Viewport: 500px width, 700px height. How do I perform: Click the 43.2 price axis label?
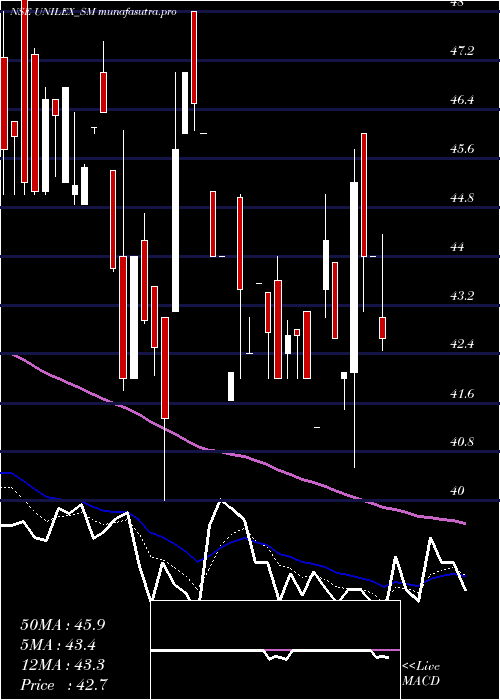pyautogui.click(x=462, y=296)
